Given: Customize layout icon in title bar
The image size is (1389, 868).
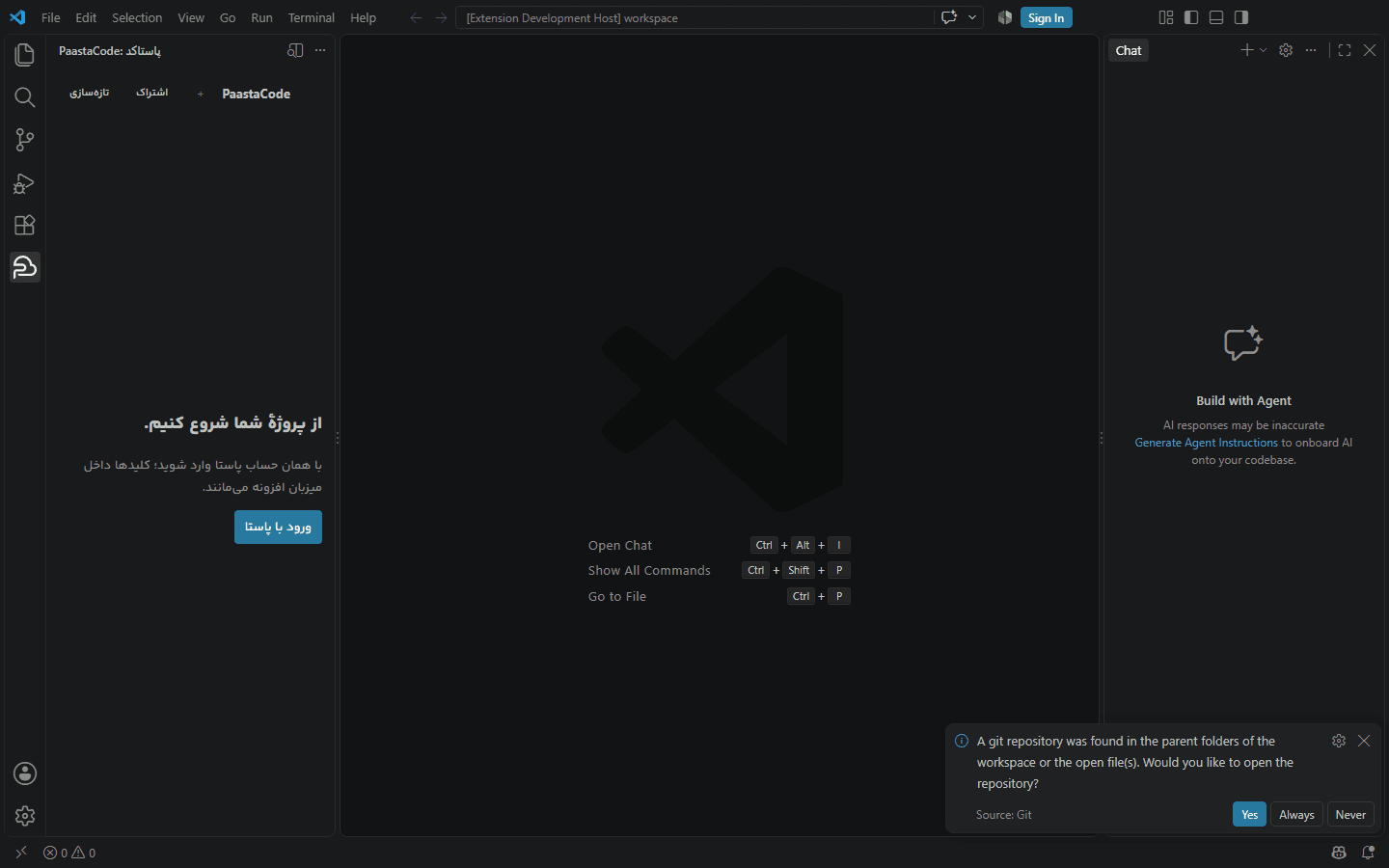Looking at the screenshot, I should (x=1166, y=17).
